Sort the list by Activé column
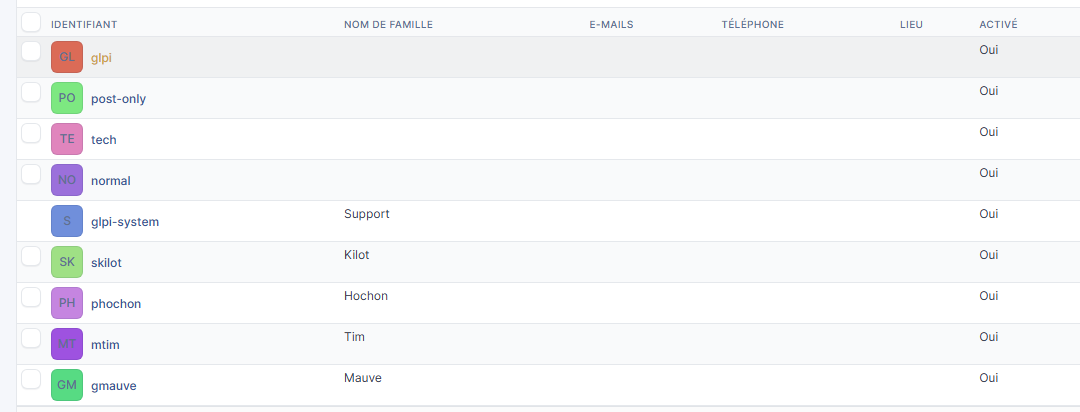Image resolution: width=1080 pixels, height=412 pixels. point(999,24)
